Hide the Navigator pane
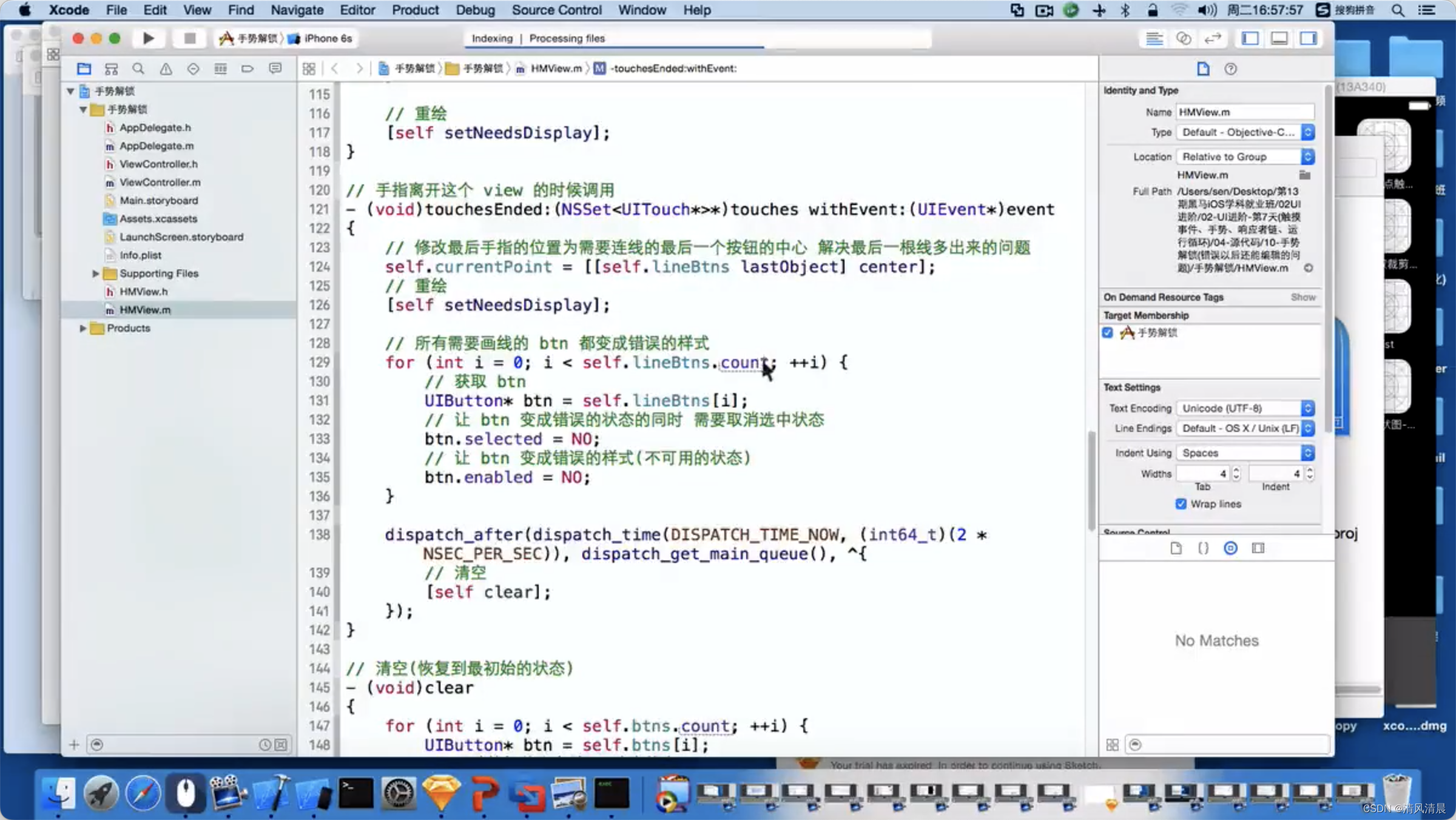The width and height of the screenshot is (1456, 820). (x=1250, y=38)
